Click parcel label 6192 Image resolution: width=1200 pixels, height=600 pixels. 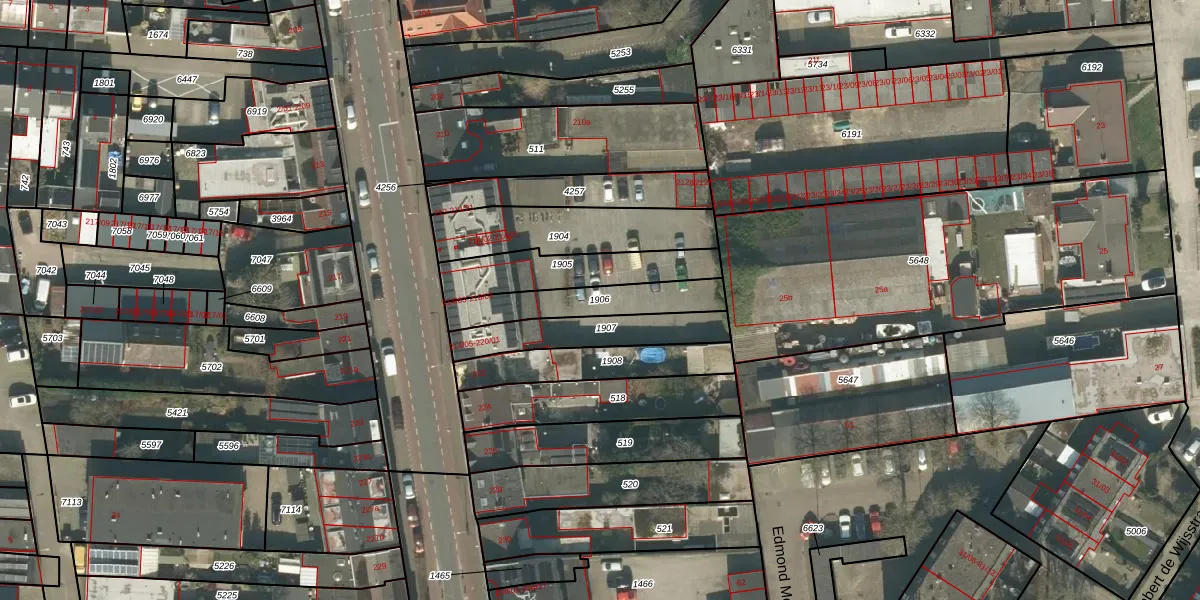click(1091, 67)
